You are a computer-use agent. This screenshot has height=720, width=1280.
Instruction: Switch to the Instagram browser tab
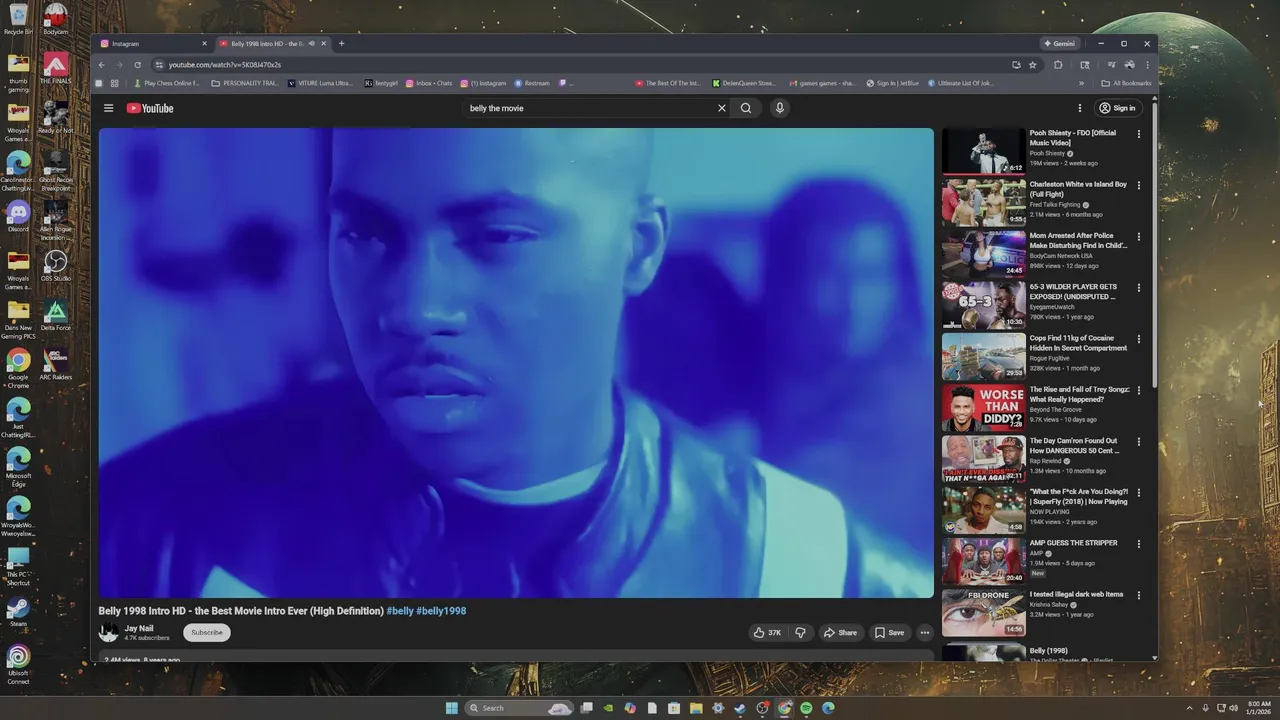pos(153,44)
